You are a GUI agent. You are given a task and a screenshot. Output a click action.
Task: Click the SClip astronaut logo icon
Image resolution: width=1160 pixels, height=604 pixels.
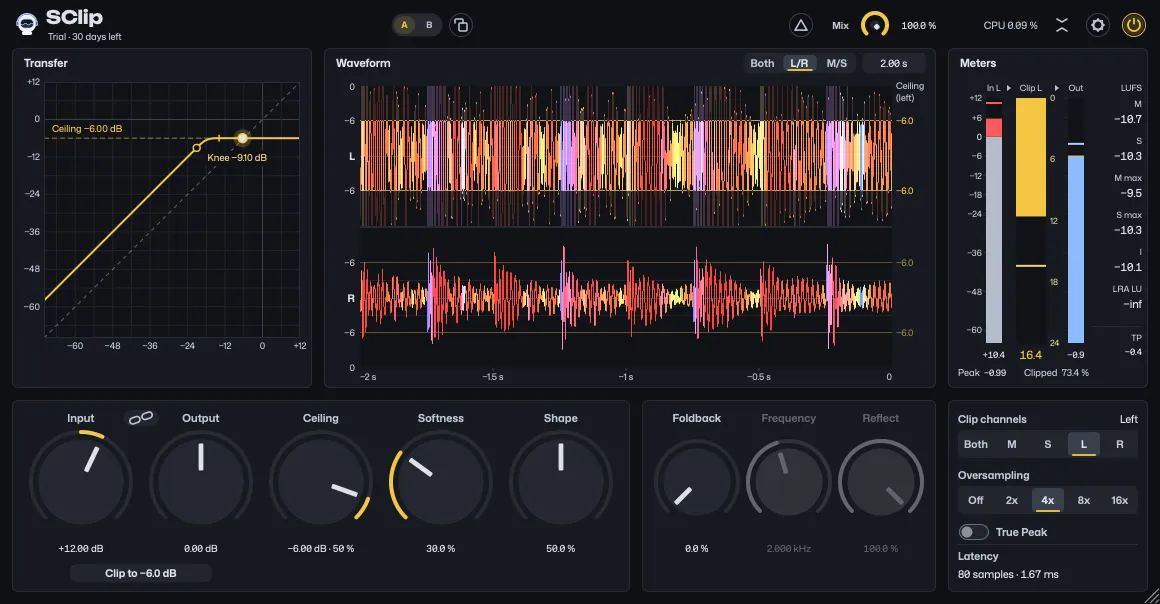27,24
